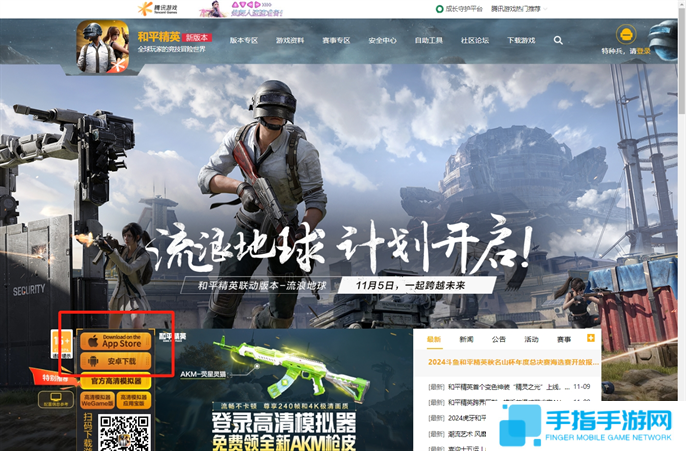The height and width of the screenshot is (451, 686).
Task: Expand 腾讯游戏热门推荐 dropdown
Action: point(519,9)
